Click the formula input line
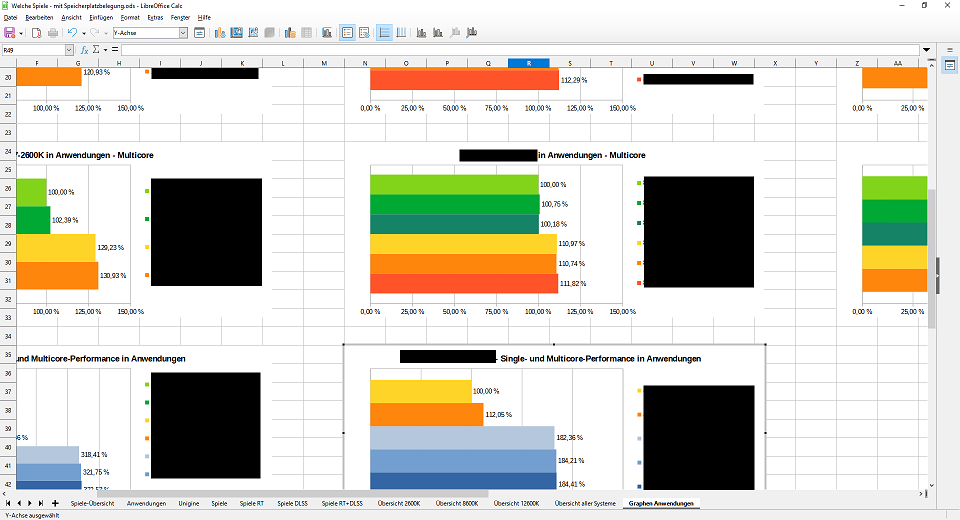The height and width of the screenshot is (520, 960). [520, 50]
